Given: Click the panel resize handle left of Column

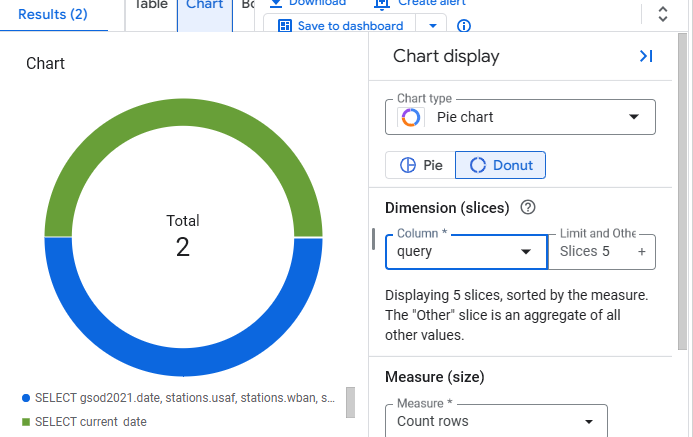Looking at the screenshot, I should point(373,239).
